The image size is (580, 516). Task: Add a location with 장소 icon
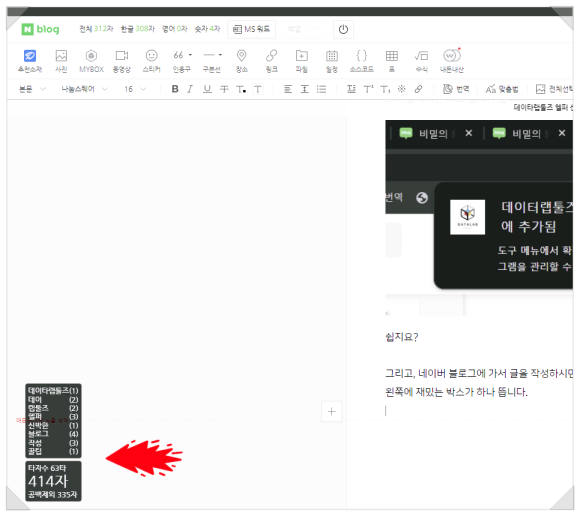click(x=242, y=60)
